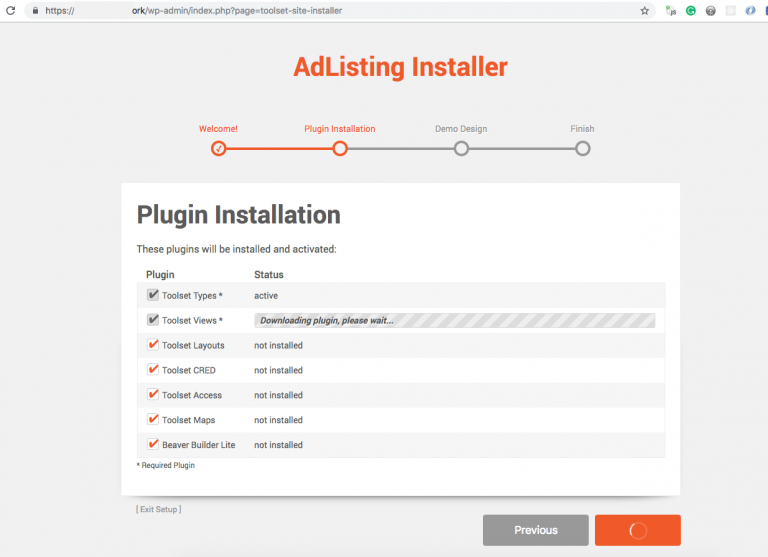Image resolution: width=768 pixels, height=557 pixels.
Task: Click the 'Beaver Builder Lite' plugin name
Action: coord(198,445)
